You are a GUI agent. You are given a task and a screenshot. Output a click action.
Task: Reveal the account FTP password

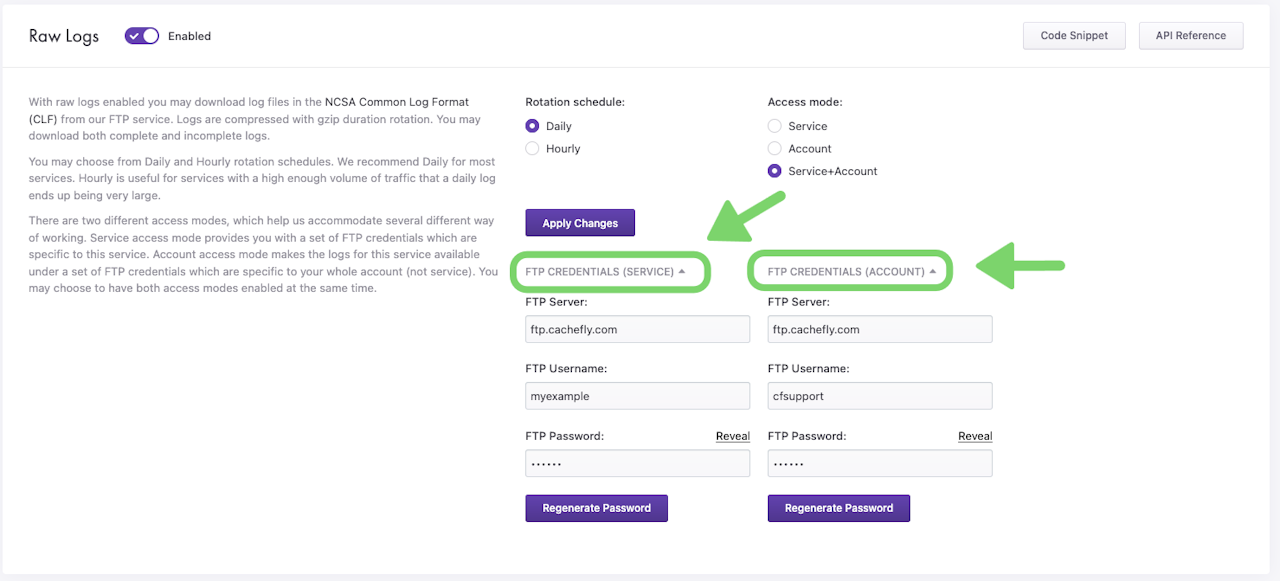[975, 436]
